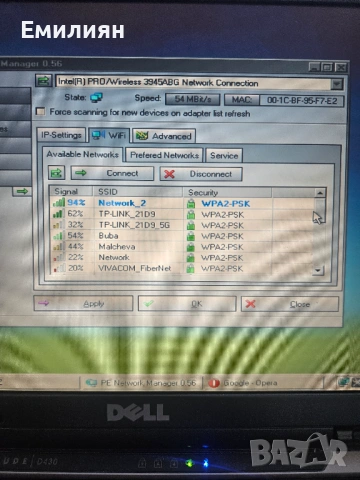
Task: Open PE Network Manager 0.56 taskbar item
Action: 141,383
